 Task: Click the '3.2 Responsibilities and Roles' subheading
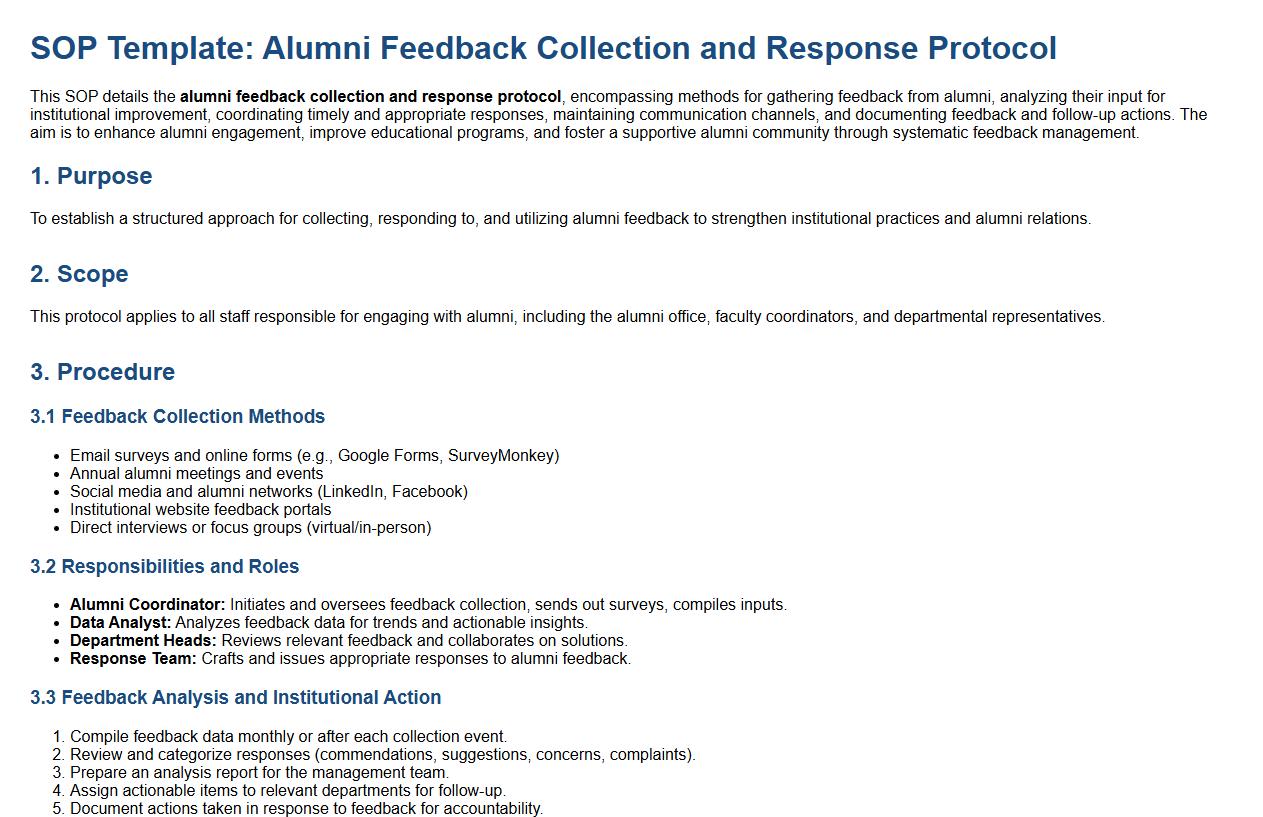tap(164, 566)
